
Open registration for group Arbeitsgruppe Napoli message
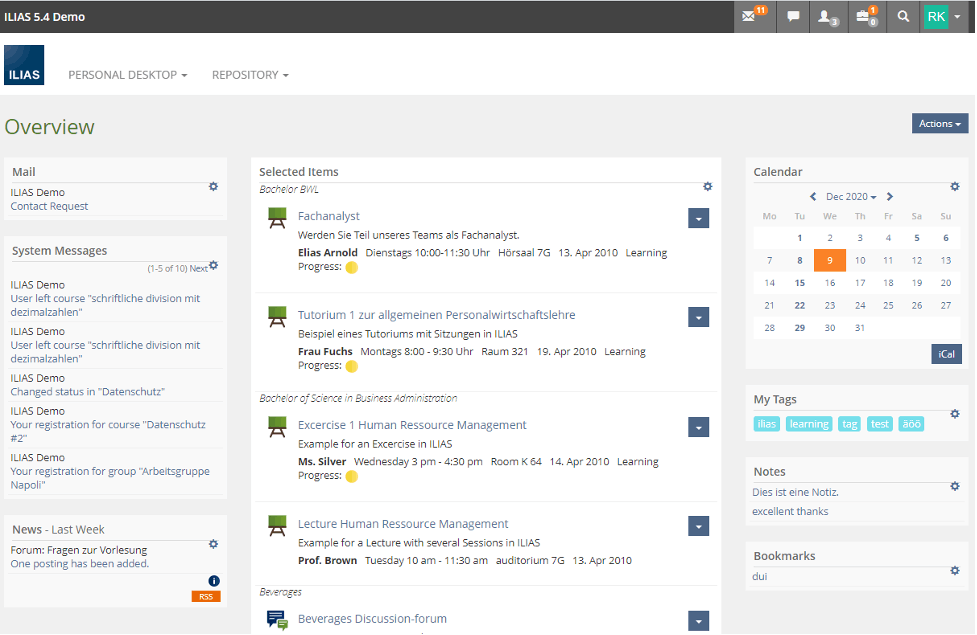pos(110,478)
